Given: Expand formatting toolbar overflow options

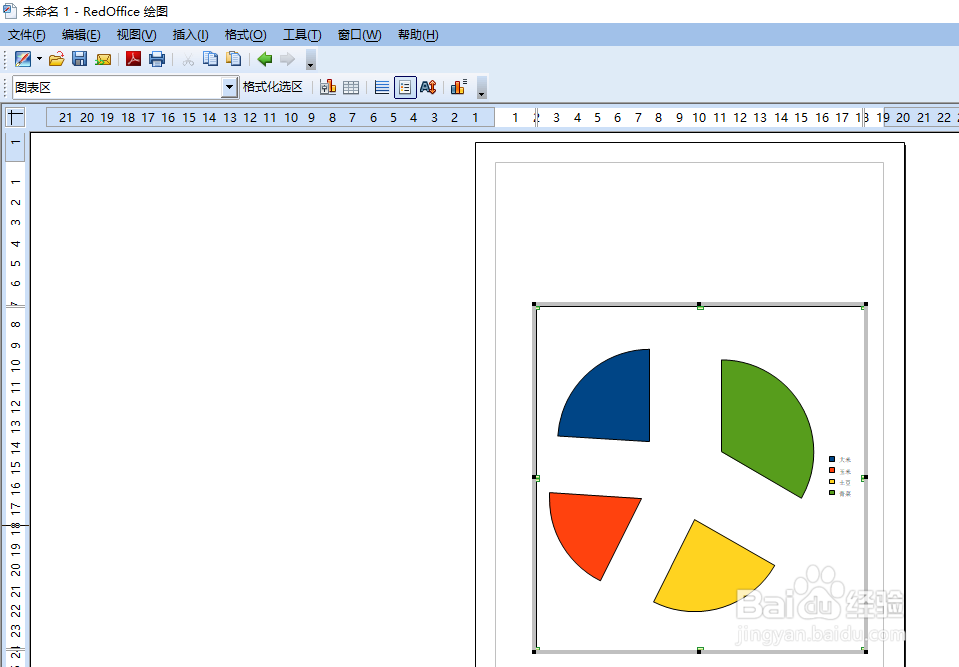Looking at the screenshot, I should pyautogui.click(x=482, y=87).
